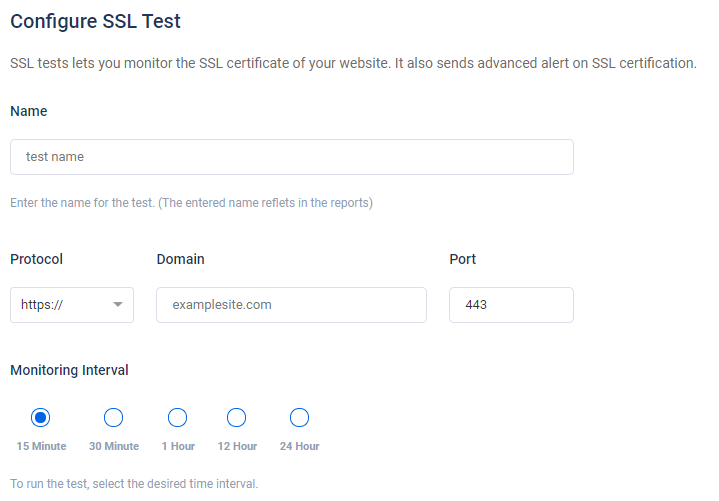Click the Protocol label
Image resolution: width=719 pixels, height=501 pixels.
click(36, 259)
